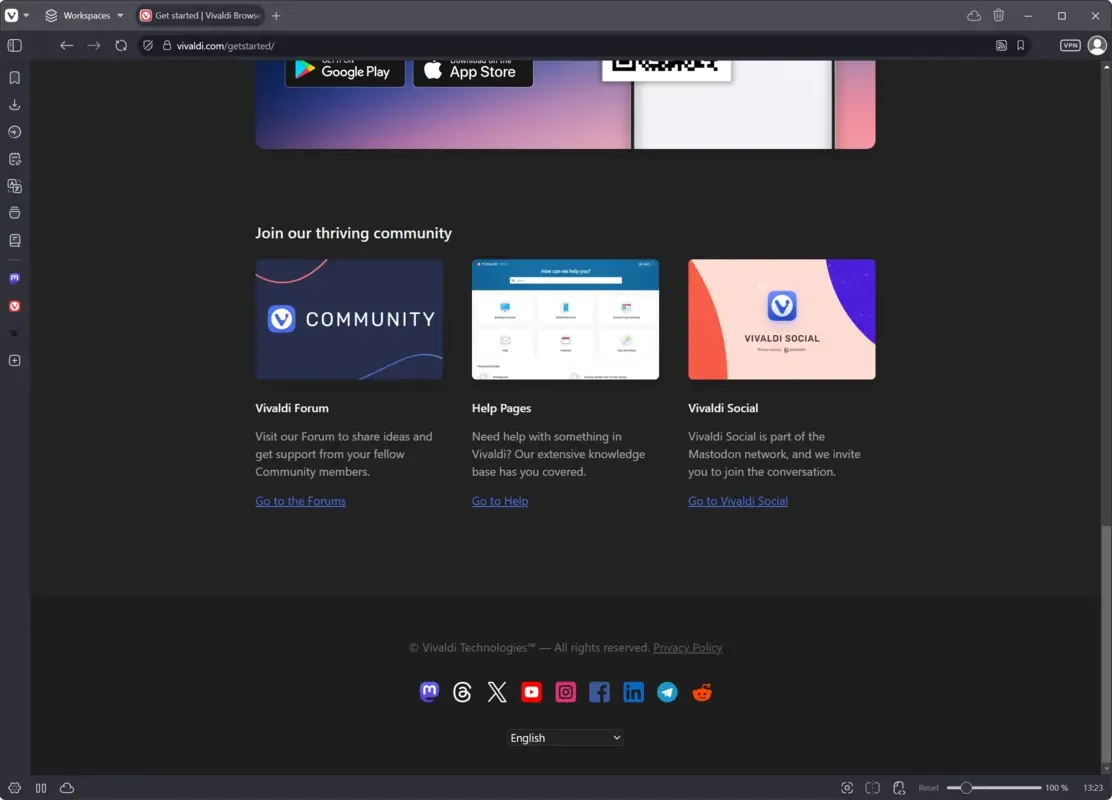The width and height of the screenshot is (1112, 800).
Task: Follow the Go to the Forums link
Action: point(300,500)
